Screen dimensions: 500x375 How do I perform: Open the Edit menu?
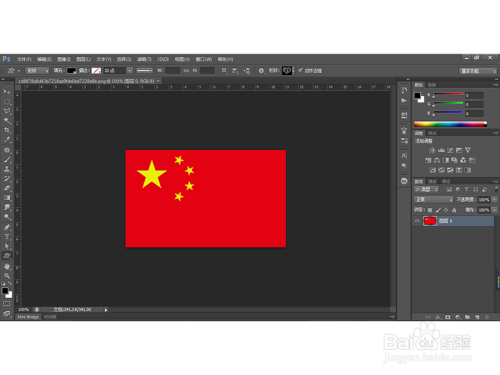tap(44, 59)
